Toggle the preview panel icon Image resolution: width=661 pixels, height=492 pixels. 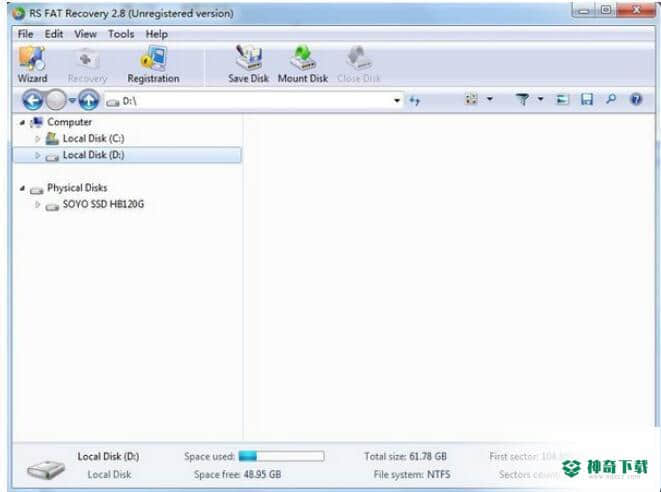click(x=562, y=99)
